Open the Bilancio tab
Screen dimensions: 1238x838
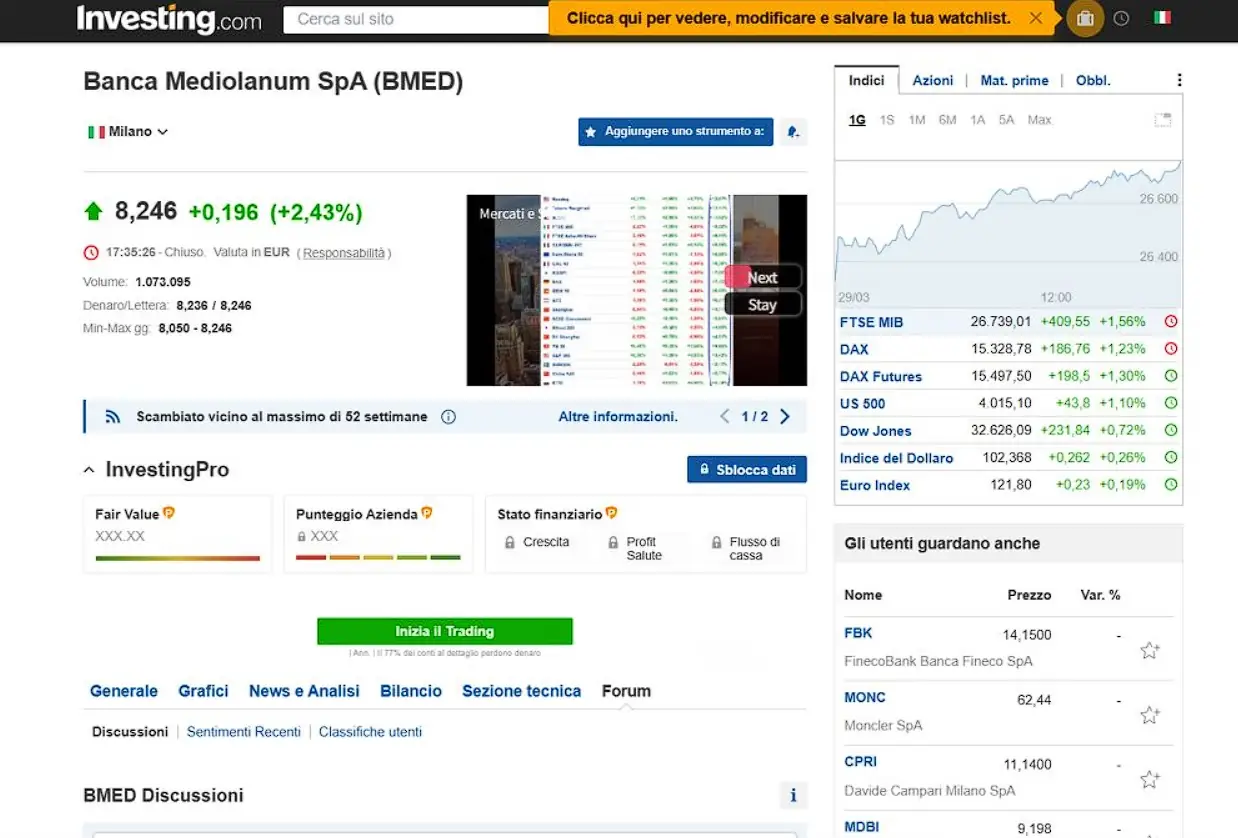click(x=411, y=691)
